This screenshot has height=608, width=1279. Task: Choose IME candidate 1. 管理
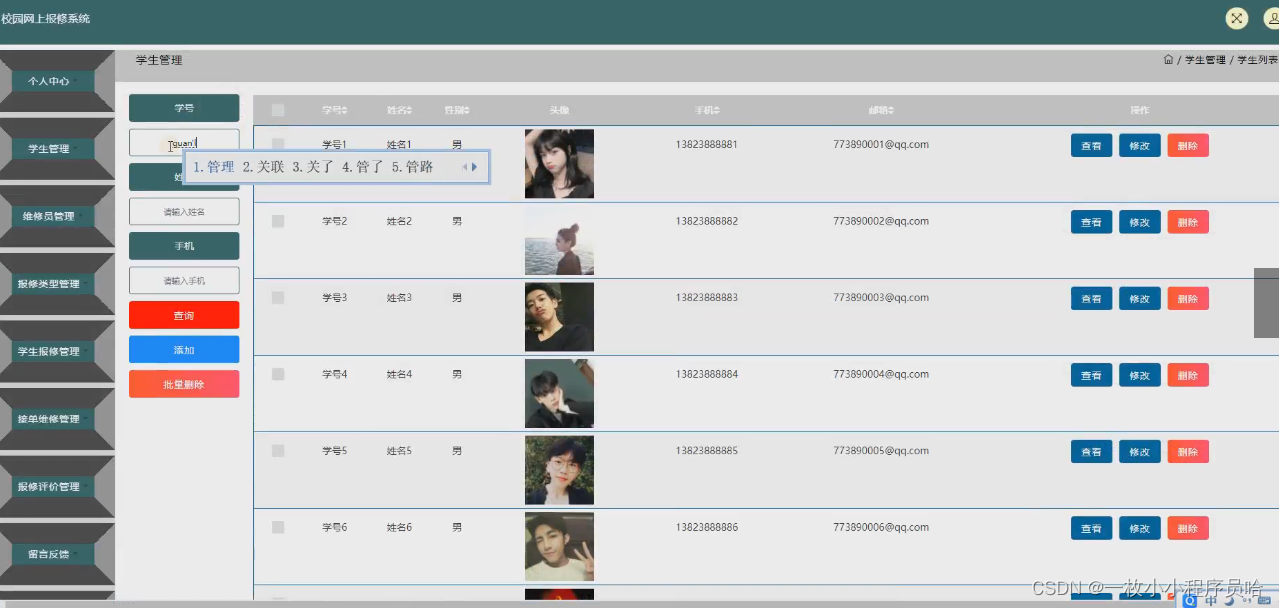pyautogui.click(x=214, y=167)
